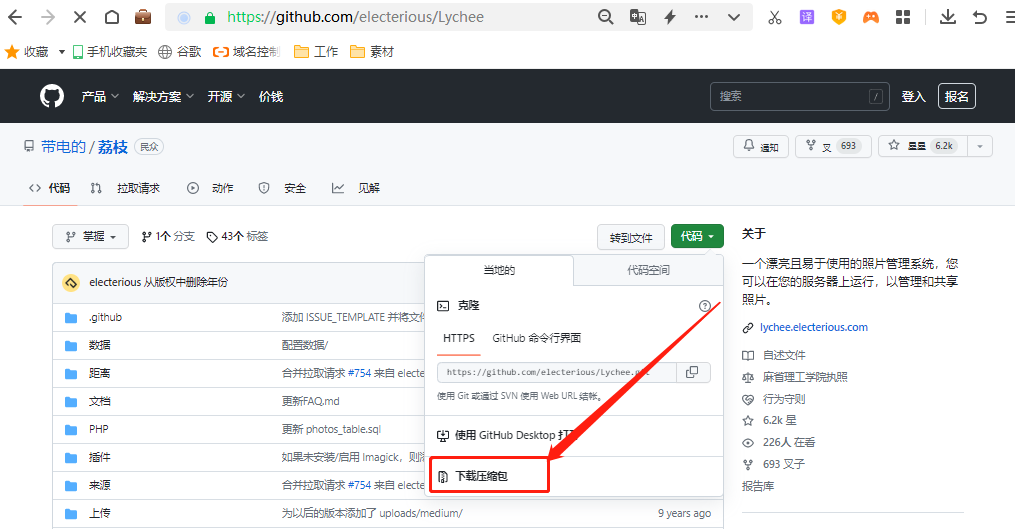The height and width of the screenshot is (529, 1015).
Task: Open the page translate icon in address bar
Action: [x=638, y=17]
